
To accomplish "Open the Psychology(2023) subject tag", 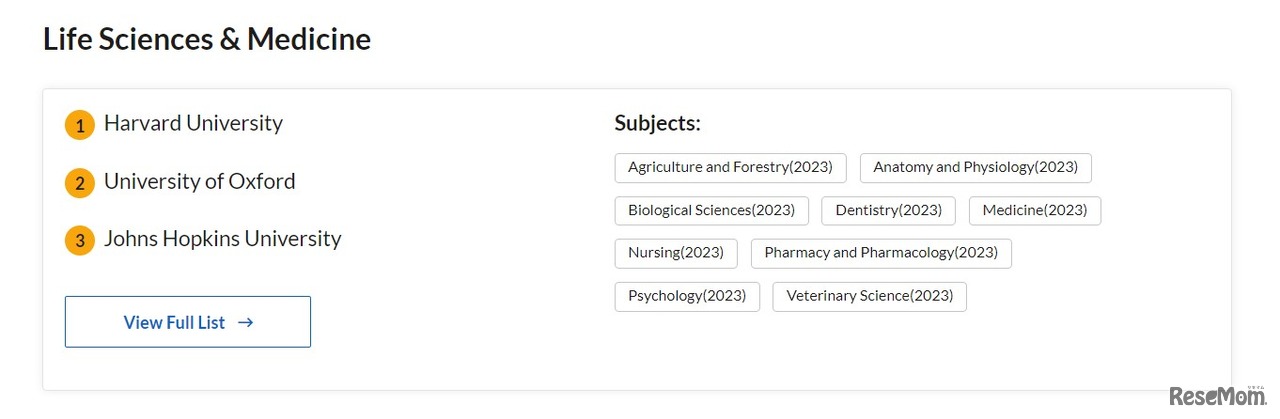I will 687,296.
